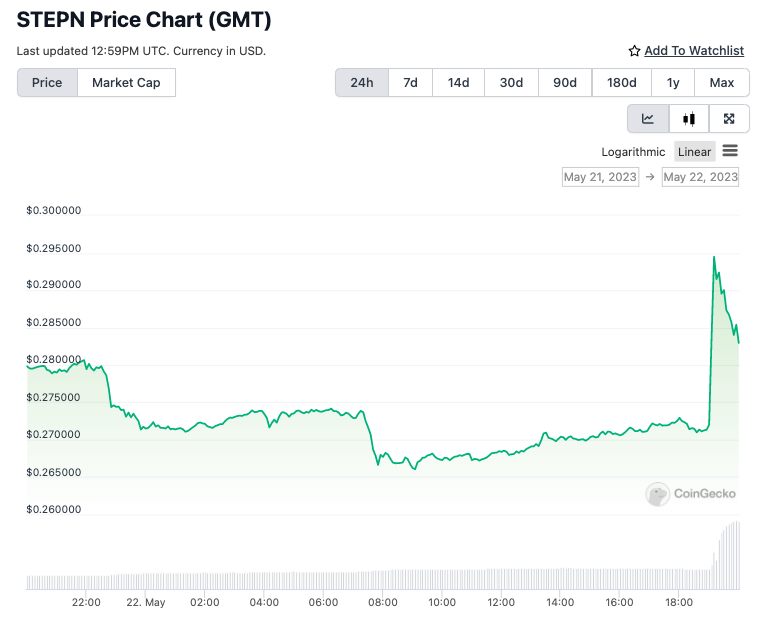Choose 180d time range
767x625 pixels.
(x=622, y=83)
